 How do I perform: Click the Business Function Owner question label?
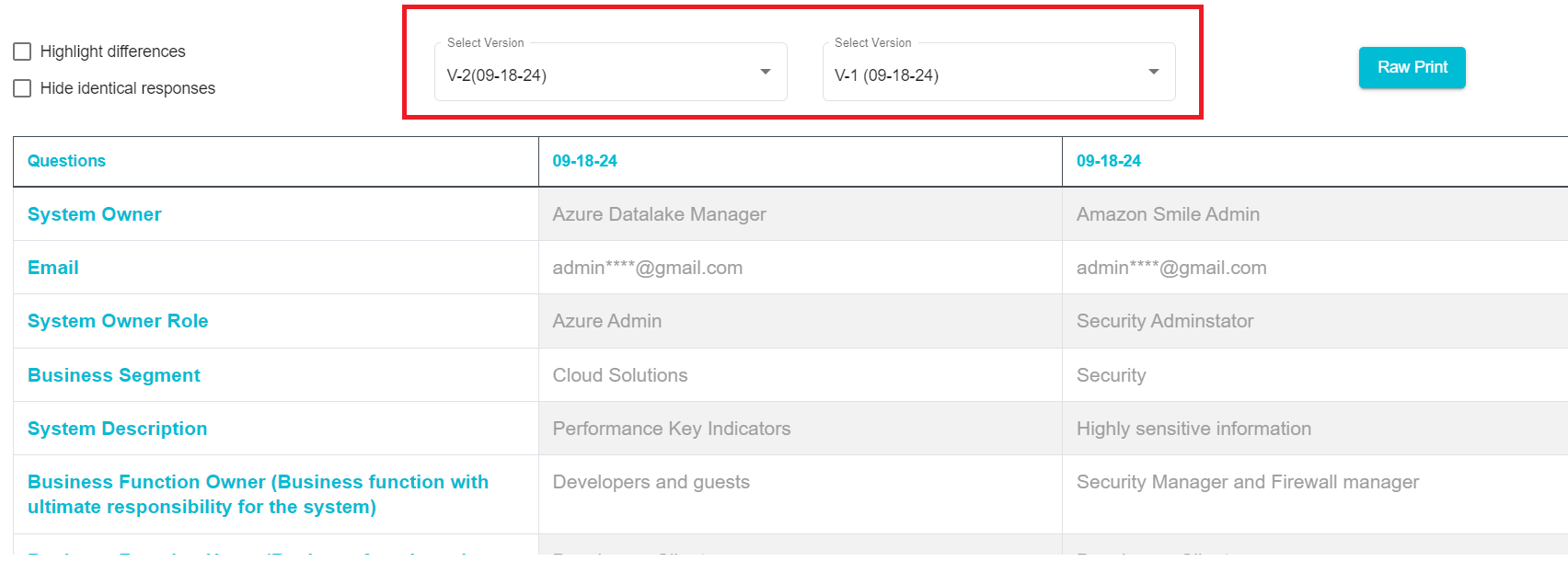coord(259,494)
